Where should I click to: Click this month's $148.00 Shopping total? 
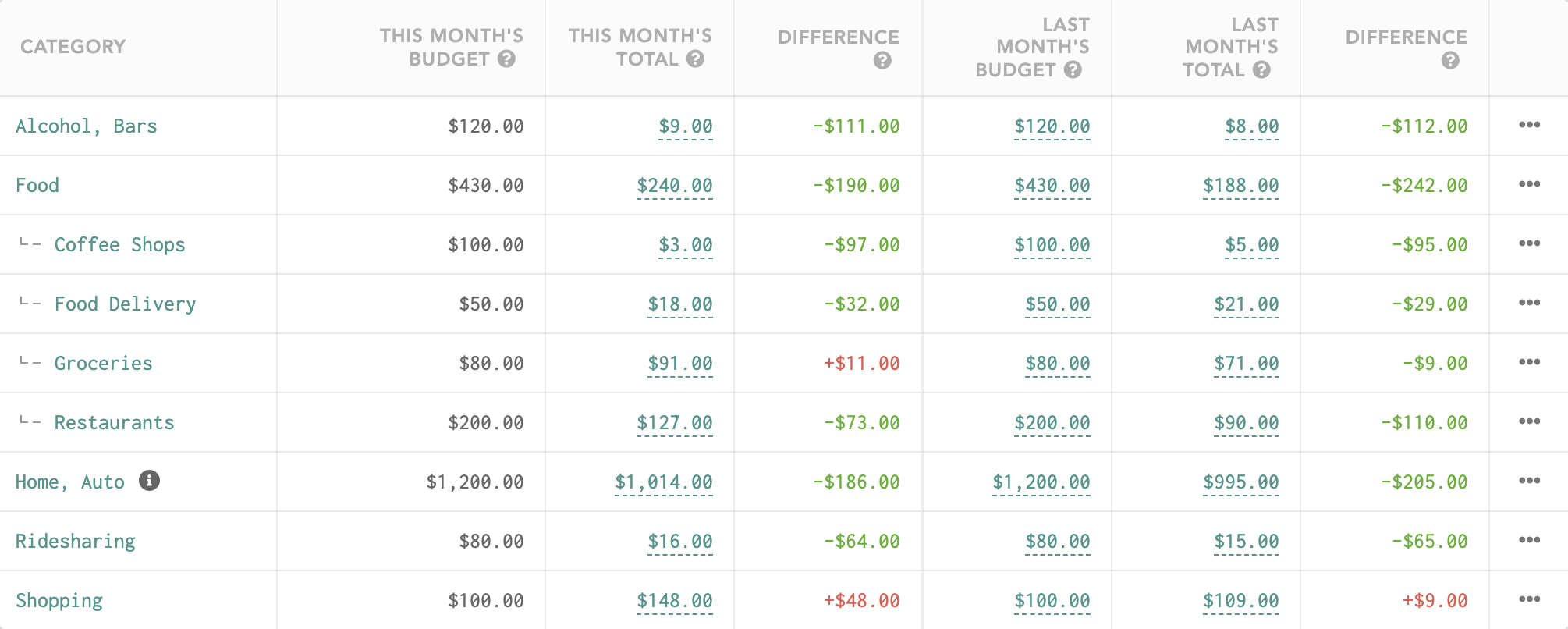(674, 601)
